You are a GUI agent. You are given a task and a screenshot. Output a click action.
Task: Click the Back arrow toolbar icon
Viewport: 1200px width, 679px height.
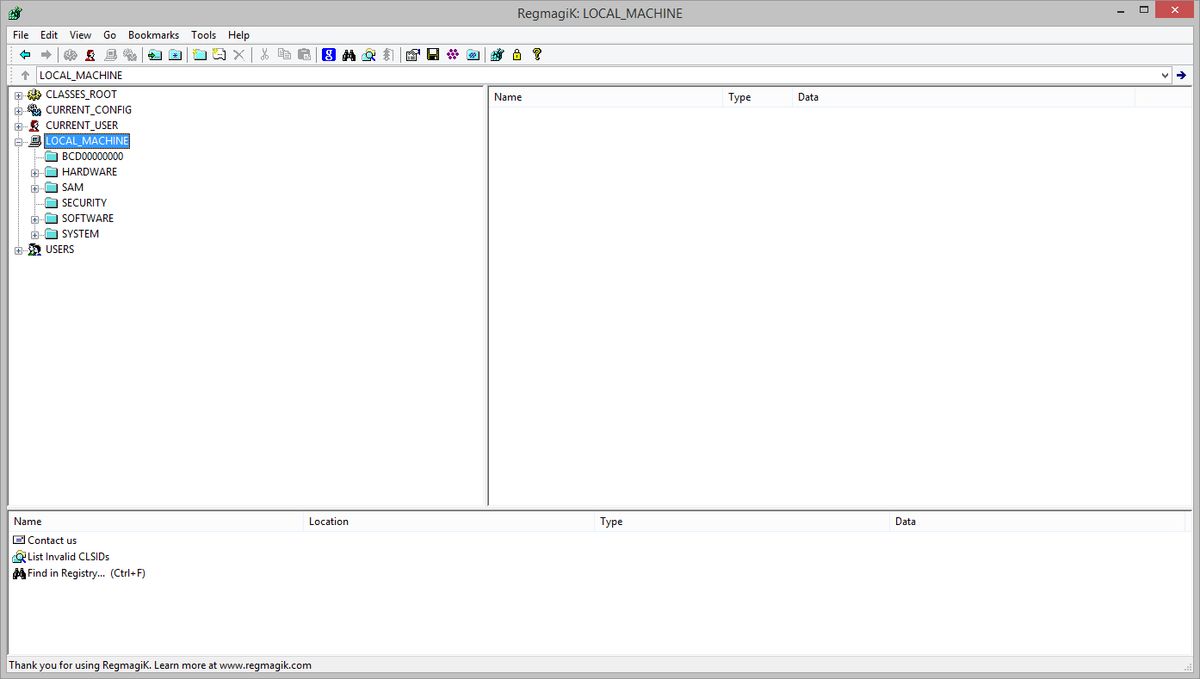(x=25, y=55)
